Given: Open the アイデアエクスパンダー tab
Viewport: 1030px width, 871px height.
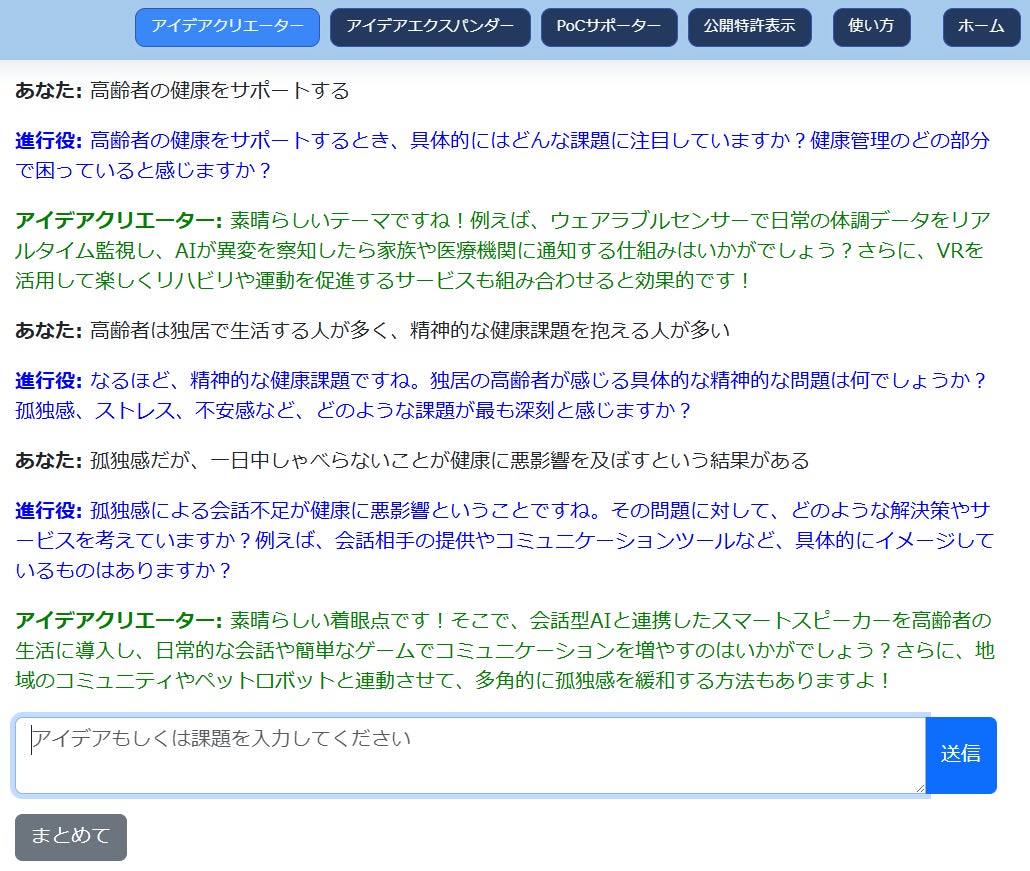Looking at the screenshot, I should click(x=430, y=27).
